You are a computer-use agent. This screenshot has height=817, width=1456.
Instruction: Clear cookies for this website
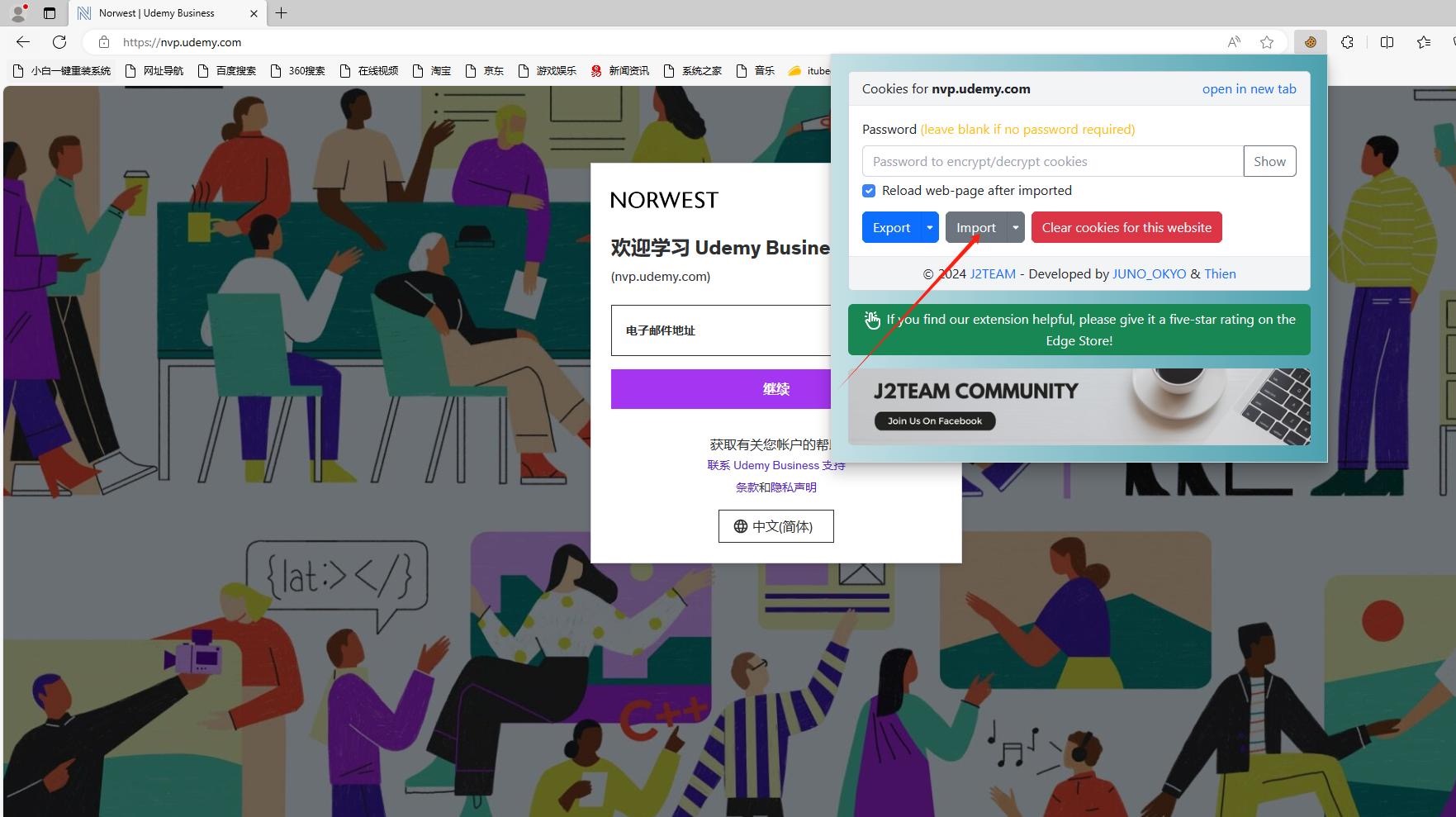tap(1126, 227)
